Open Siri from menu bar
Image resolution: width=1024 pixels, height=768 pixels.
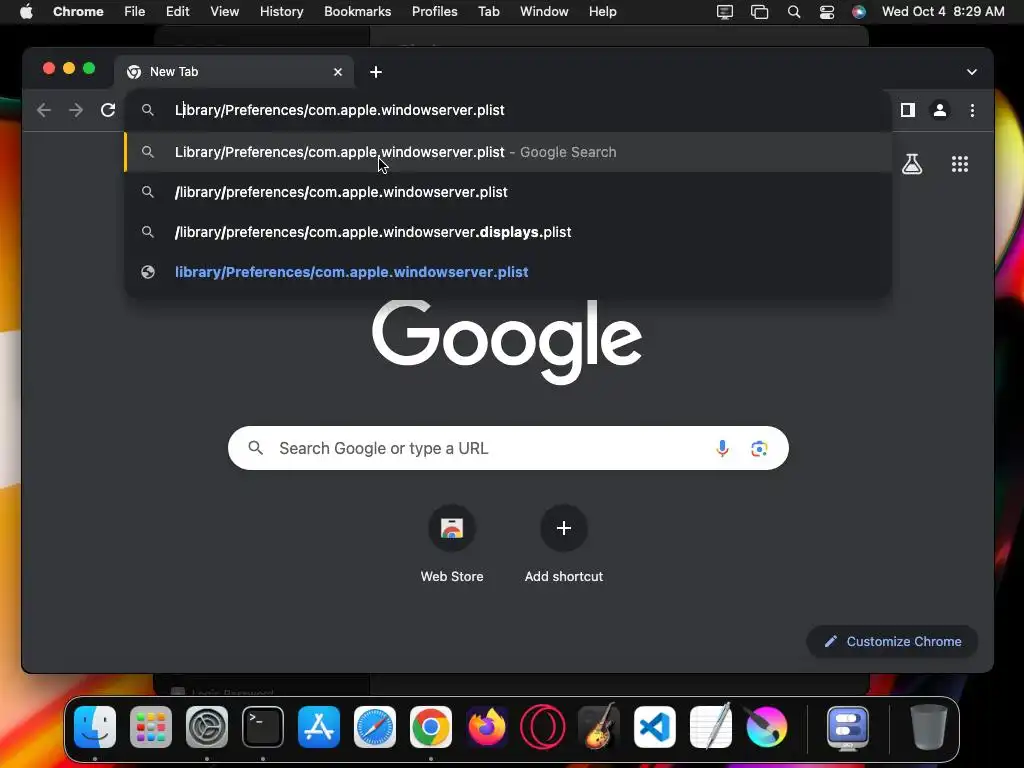(859, 12)
